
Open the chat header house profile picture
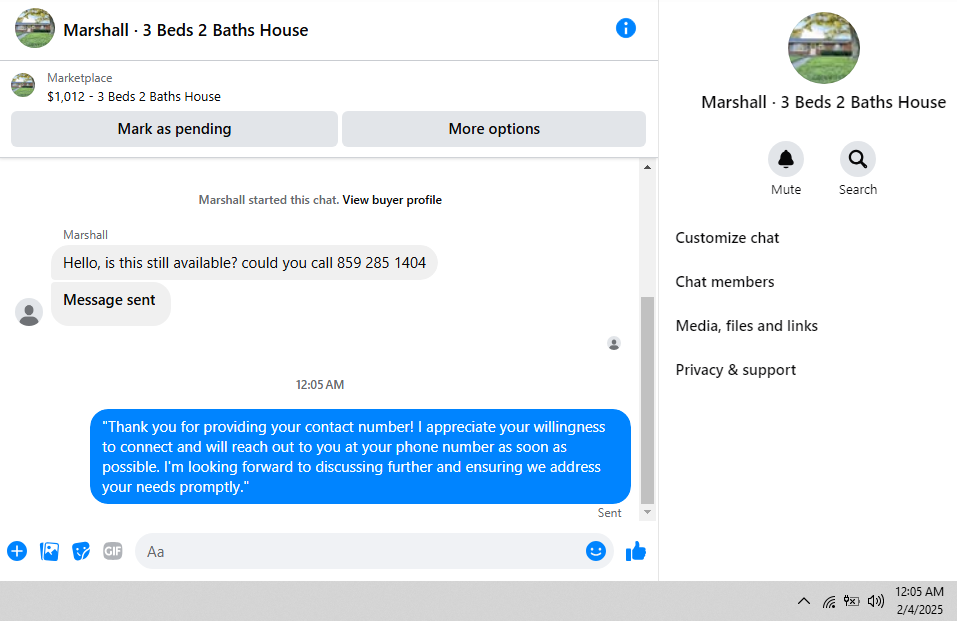point(35,28)
